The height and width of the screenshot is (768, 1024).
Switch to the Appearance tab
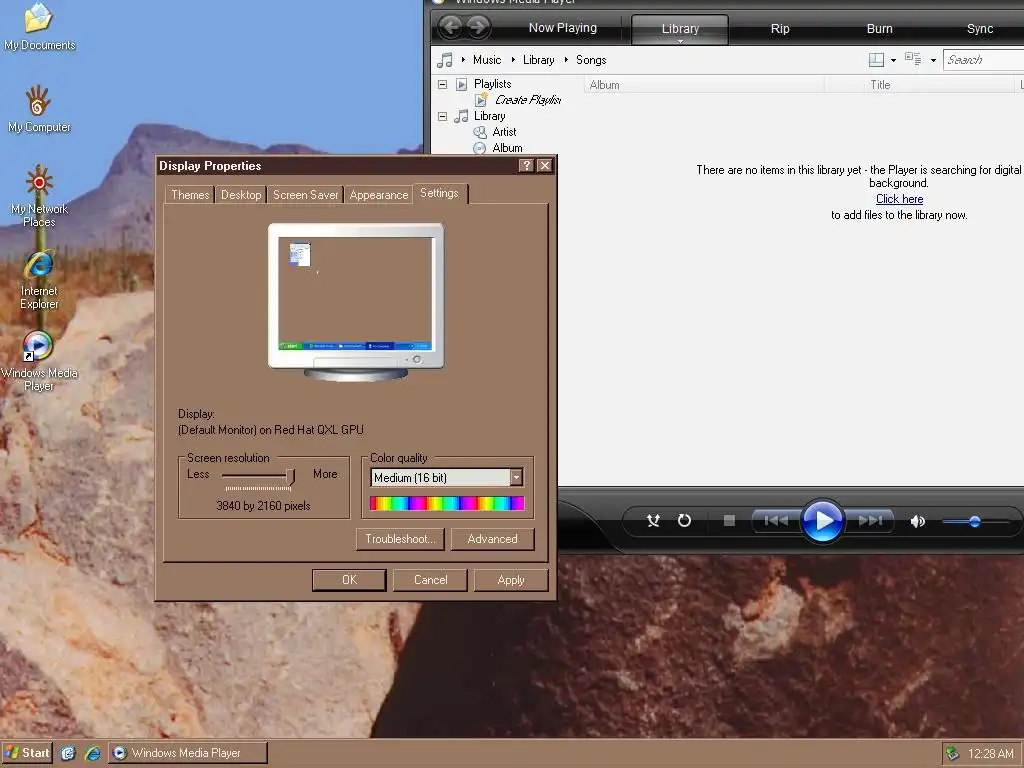pos(378,195)
